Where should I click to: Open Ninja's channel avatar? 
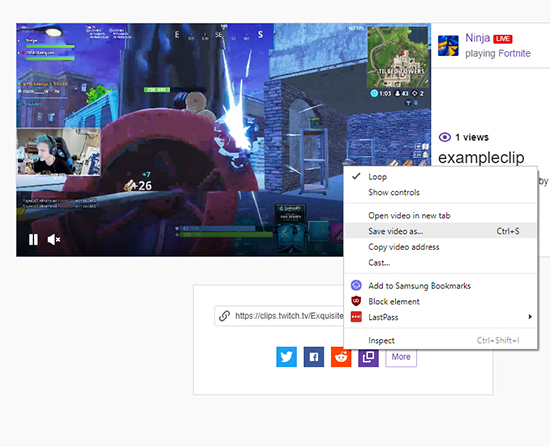(x=448, y=46)
